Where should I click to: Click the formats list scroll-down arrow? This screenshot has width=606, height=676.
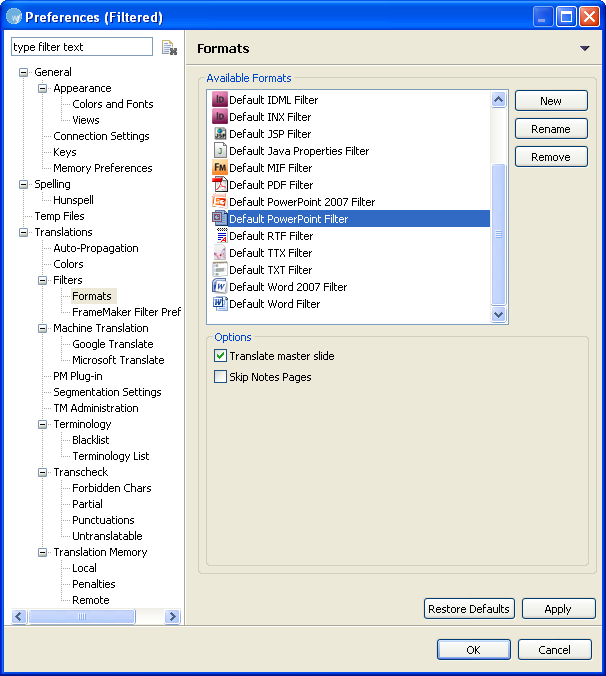498,314
